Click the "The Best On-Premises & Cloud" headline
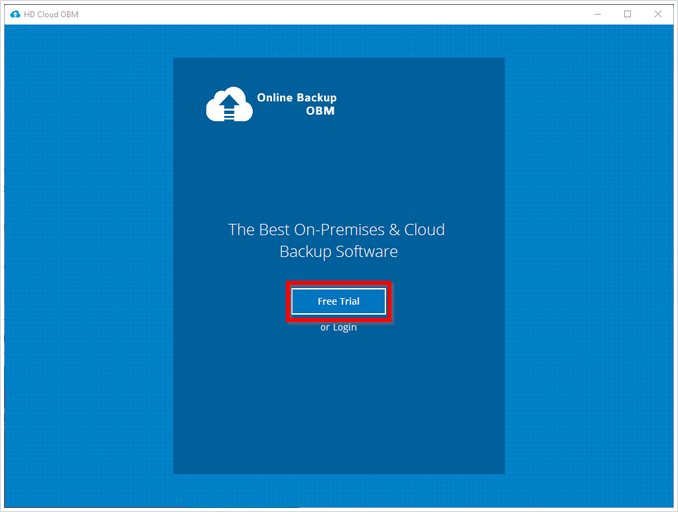 (x=336, y=230)
